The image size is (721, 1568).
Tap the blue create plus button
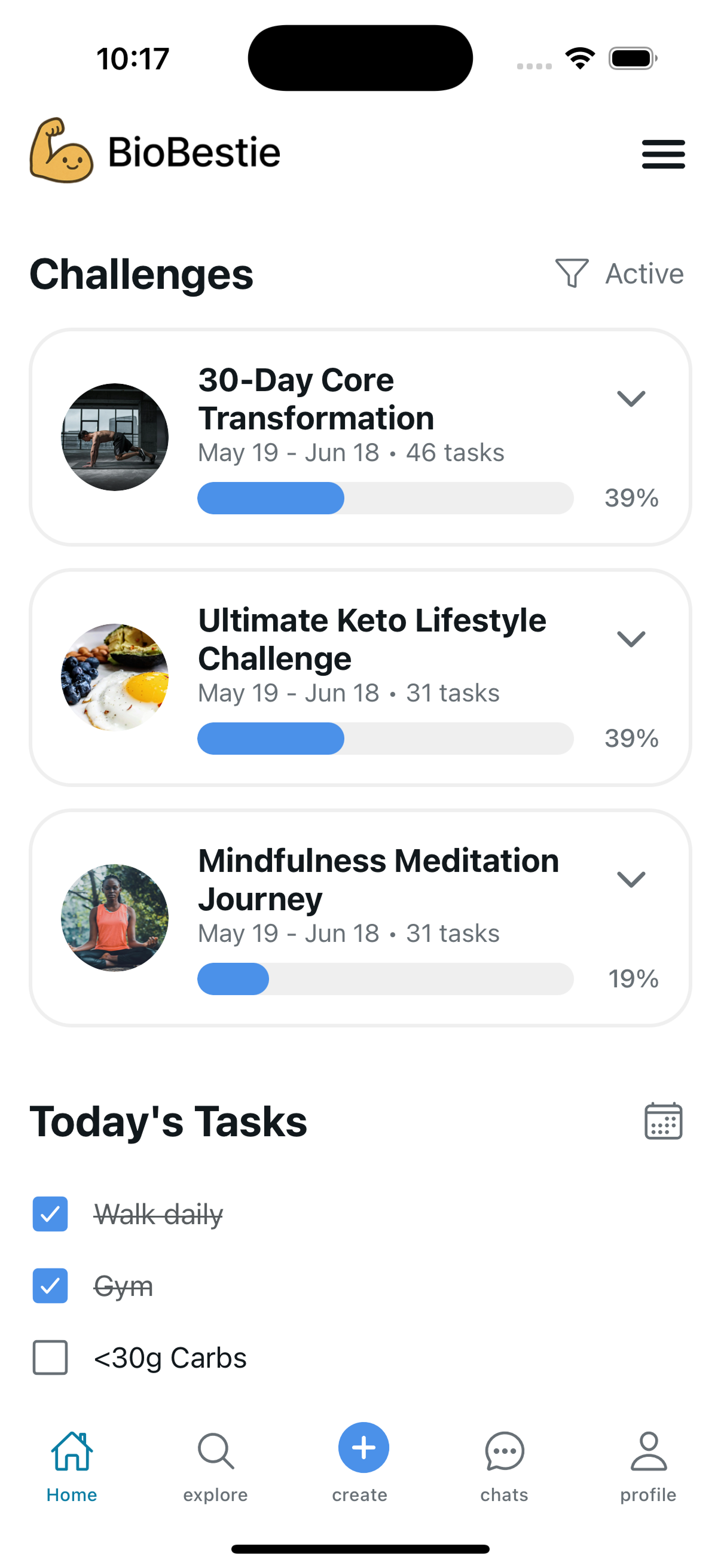(x=363, y=1447)
